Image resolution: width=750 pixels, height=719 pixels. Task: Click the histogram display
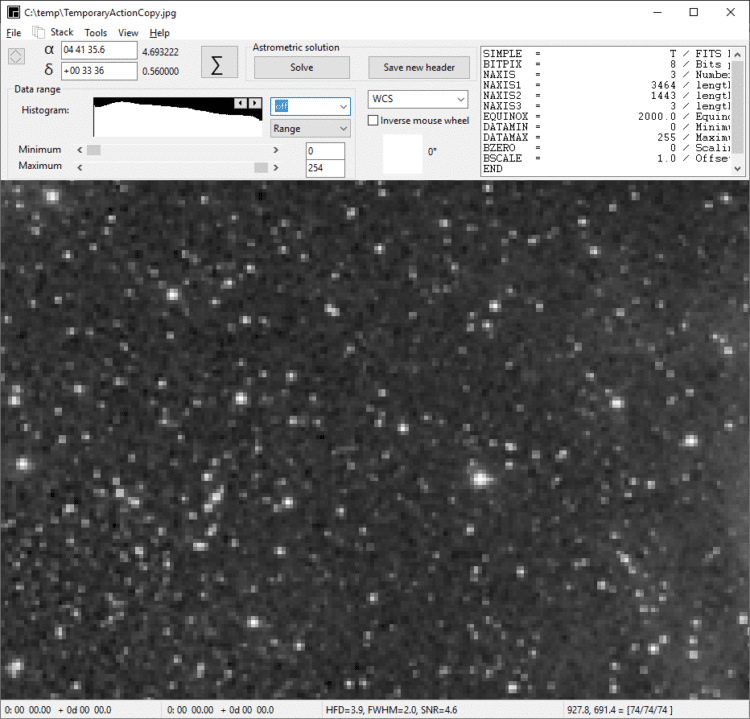click(x=178, y=117)
